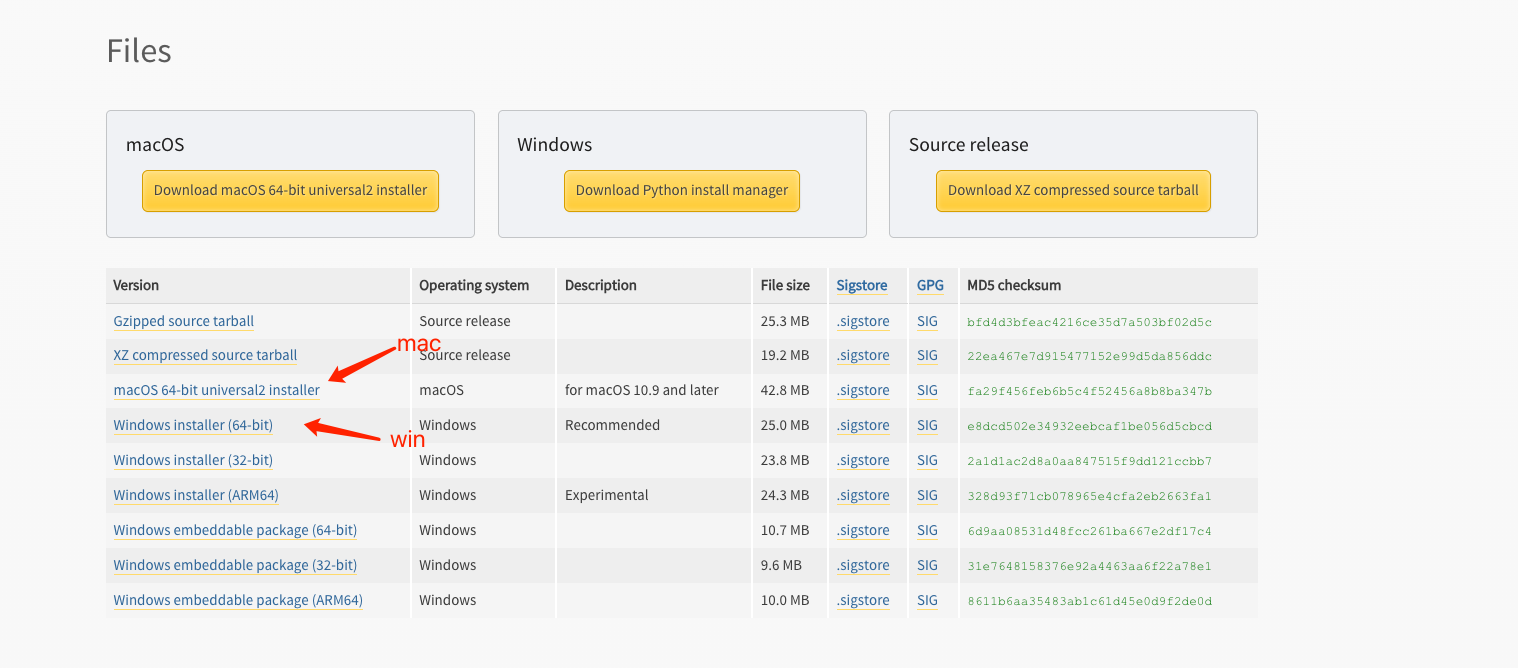The width and height of the screenshot is (1518, 668).
Task: Select checksum 8611b6aa35483ab1c61d45e0d9f2de0d
Action: click(1089, 601)
